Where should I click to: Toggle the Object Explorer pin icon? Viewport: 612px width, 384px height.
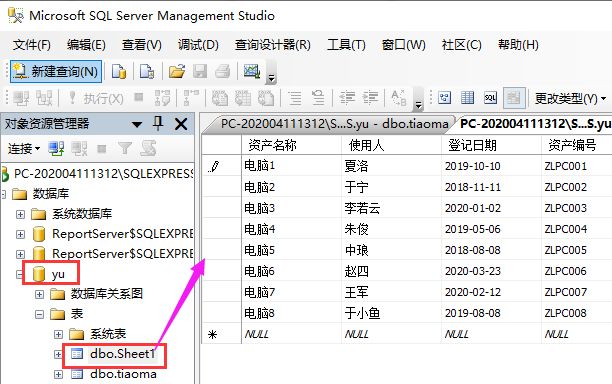[x=158, y=124]
